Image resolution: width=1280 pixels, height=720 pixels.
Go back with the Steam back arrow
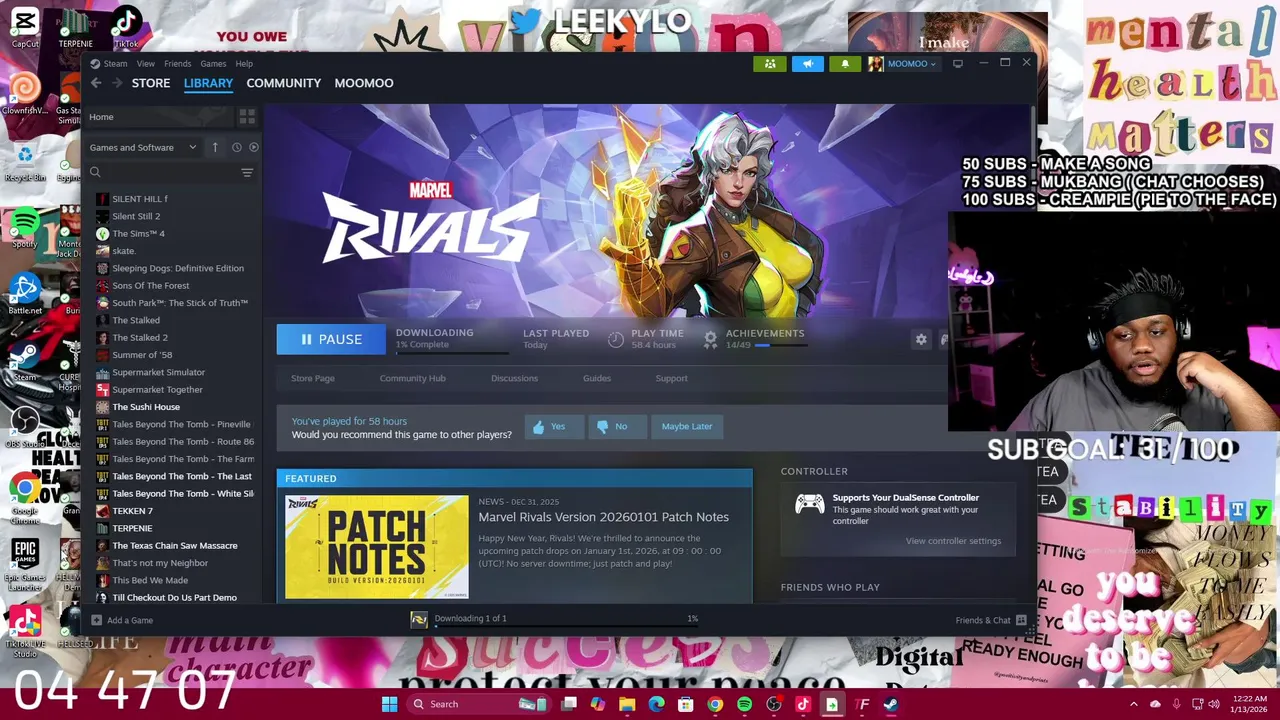[96, 83]
